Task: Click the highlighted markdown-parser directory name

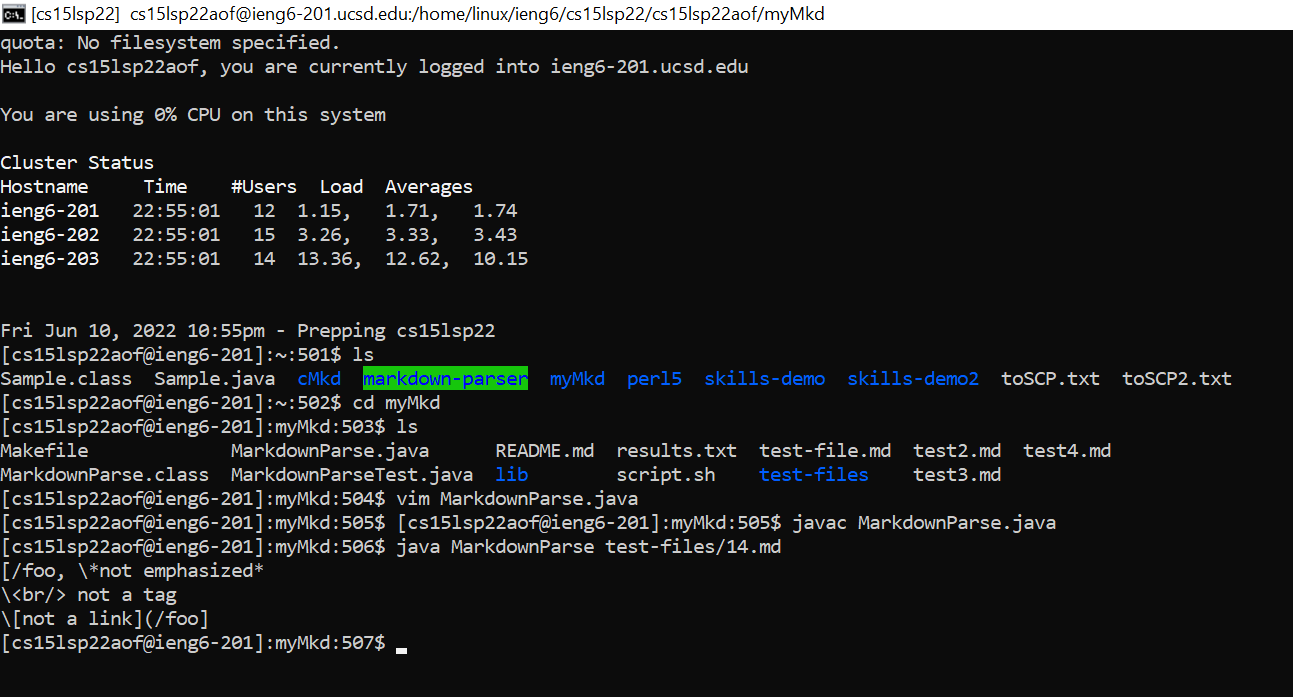Action: [x=445, y=379]
